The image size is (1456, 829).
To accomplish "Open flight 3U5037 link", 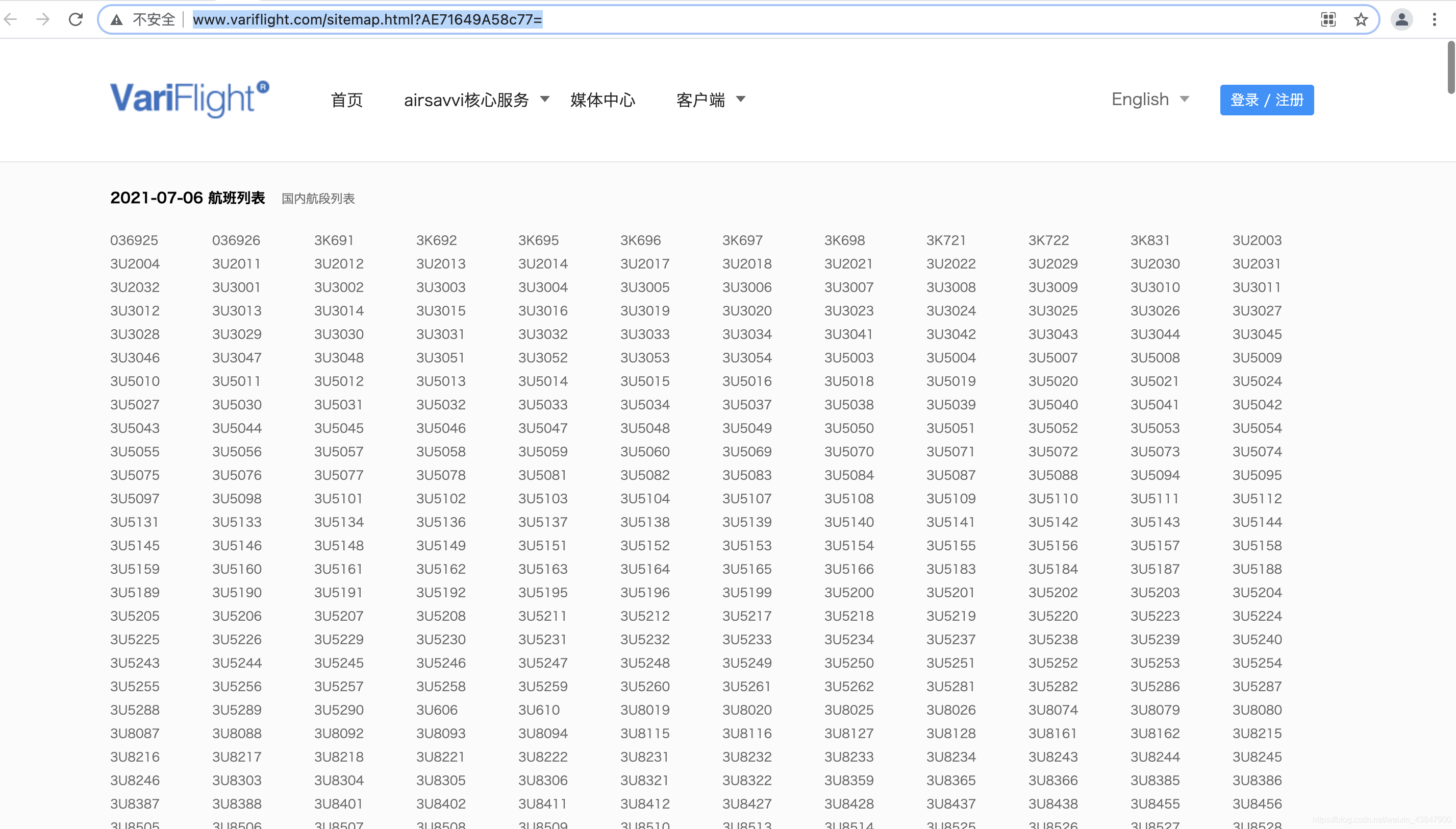I will 747,405.
